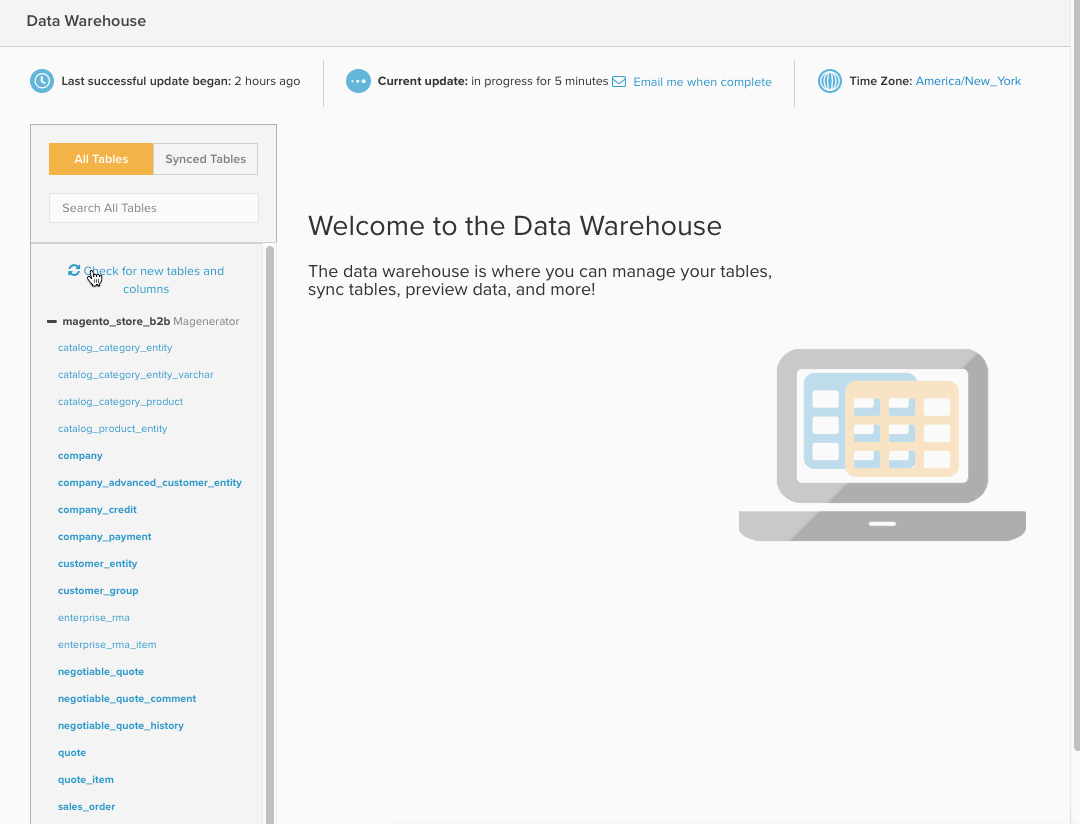Click the spiral Time Zone icon
Viewport: 1080px width, 824px height.
pos(830,81)
